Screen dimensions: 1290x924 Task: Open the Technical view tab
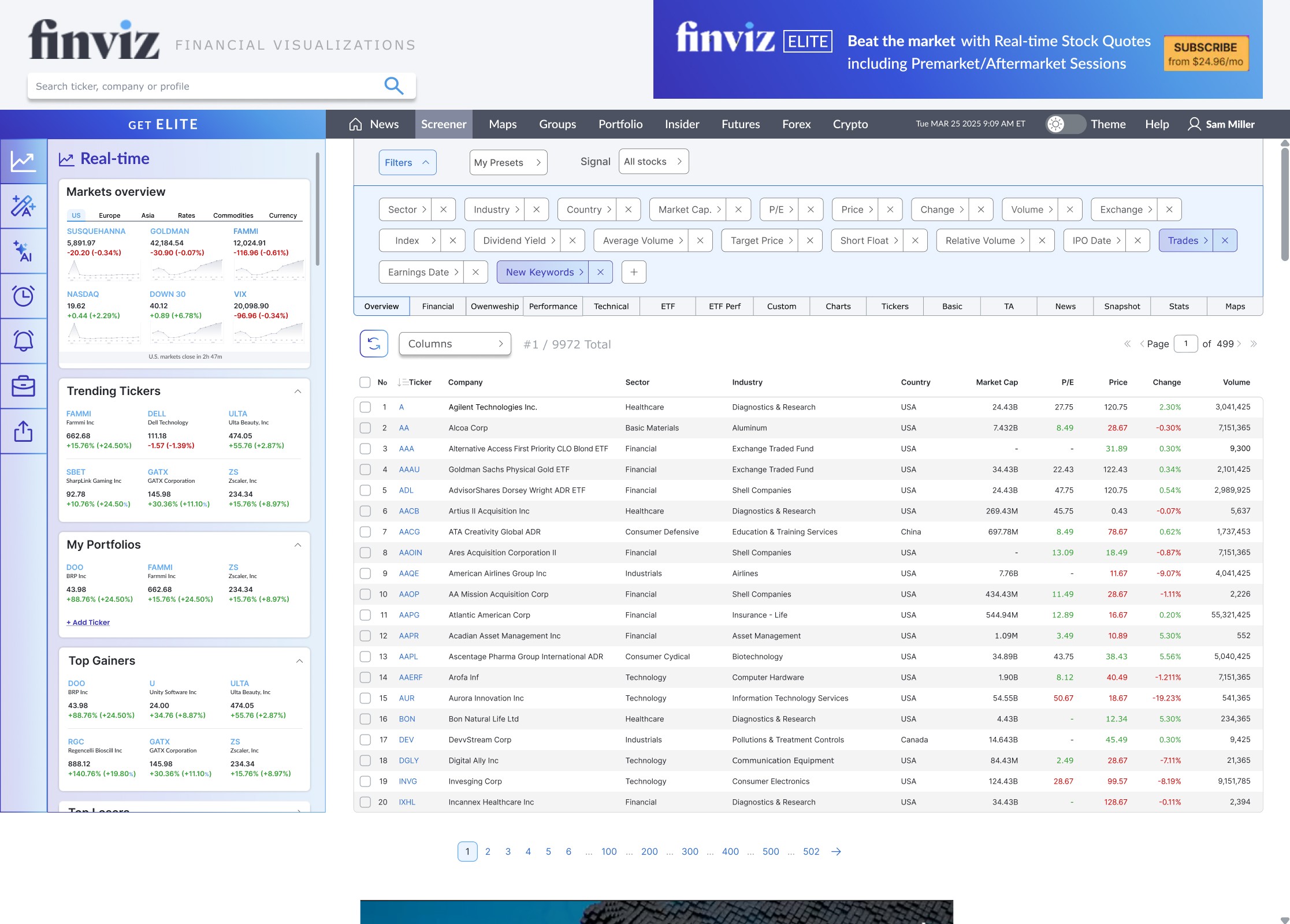click(611, 306)
